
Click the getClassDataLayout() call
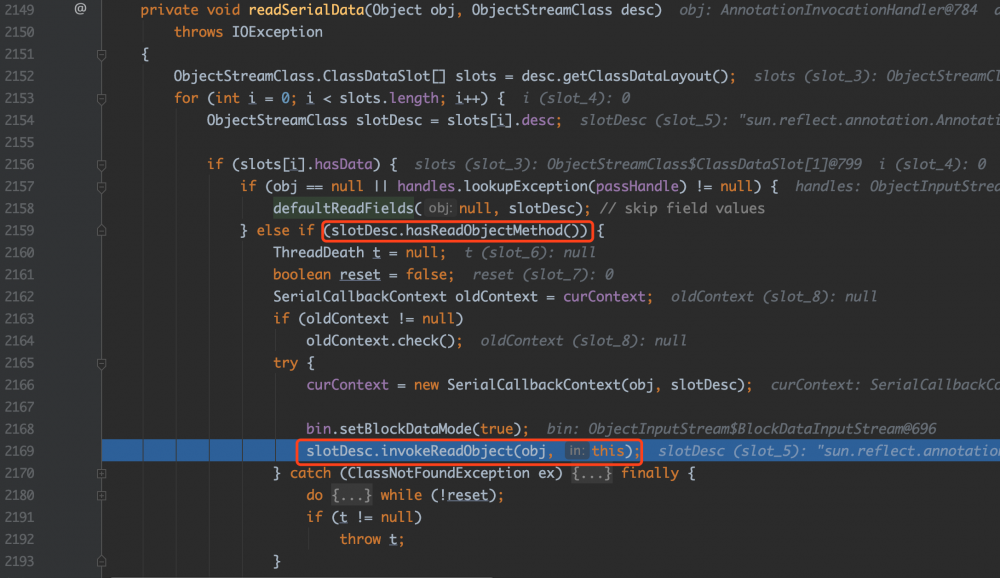point(645,76)
